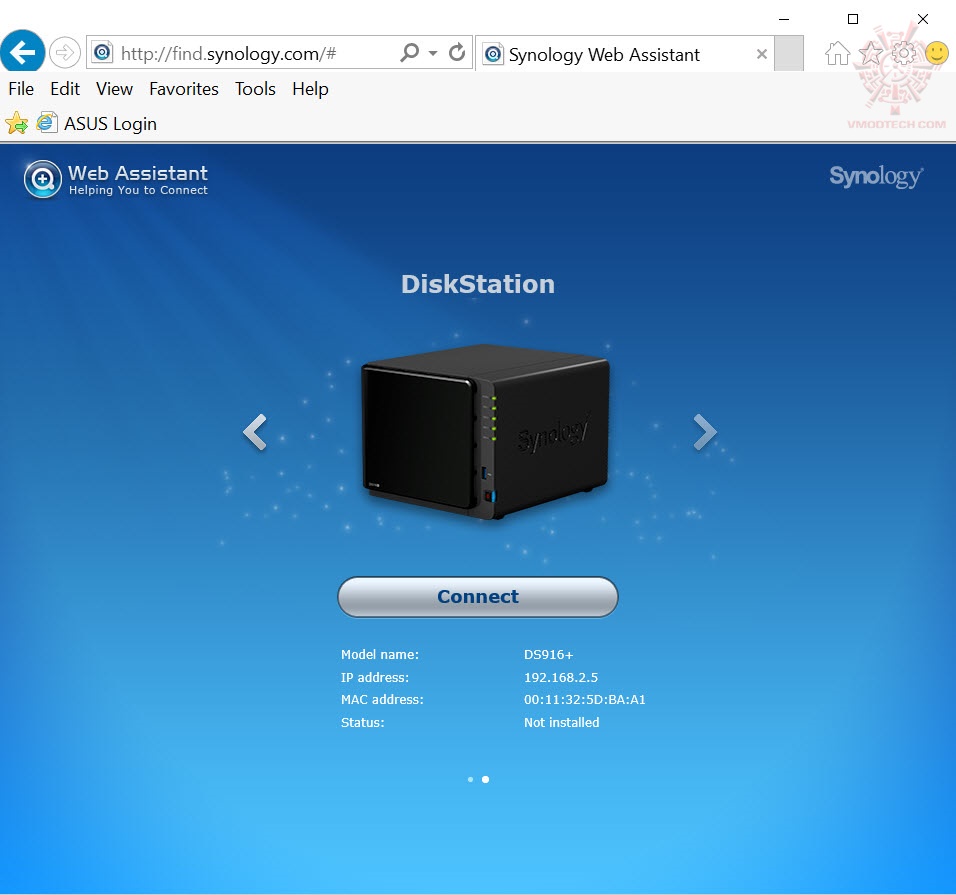Click the Not installed status text
This screenshot has width=956, height=895.
(562, 722)
